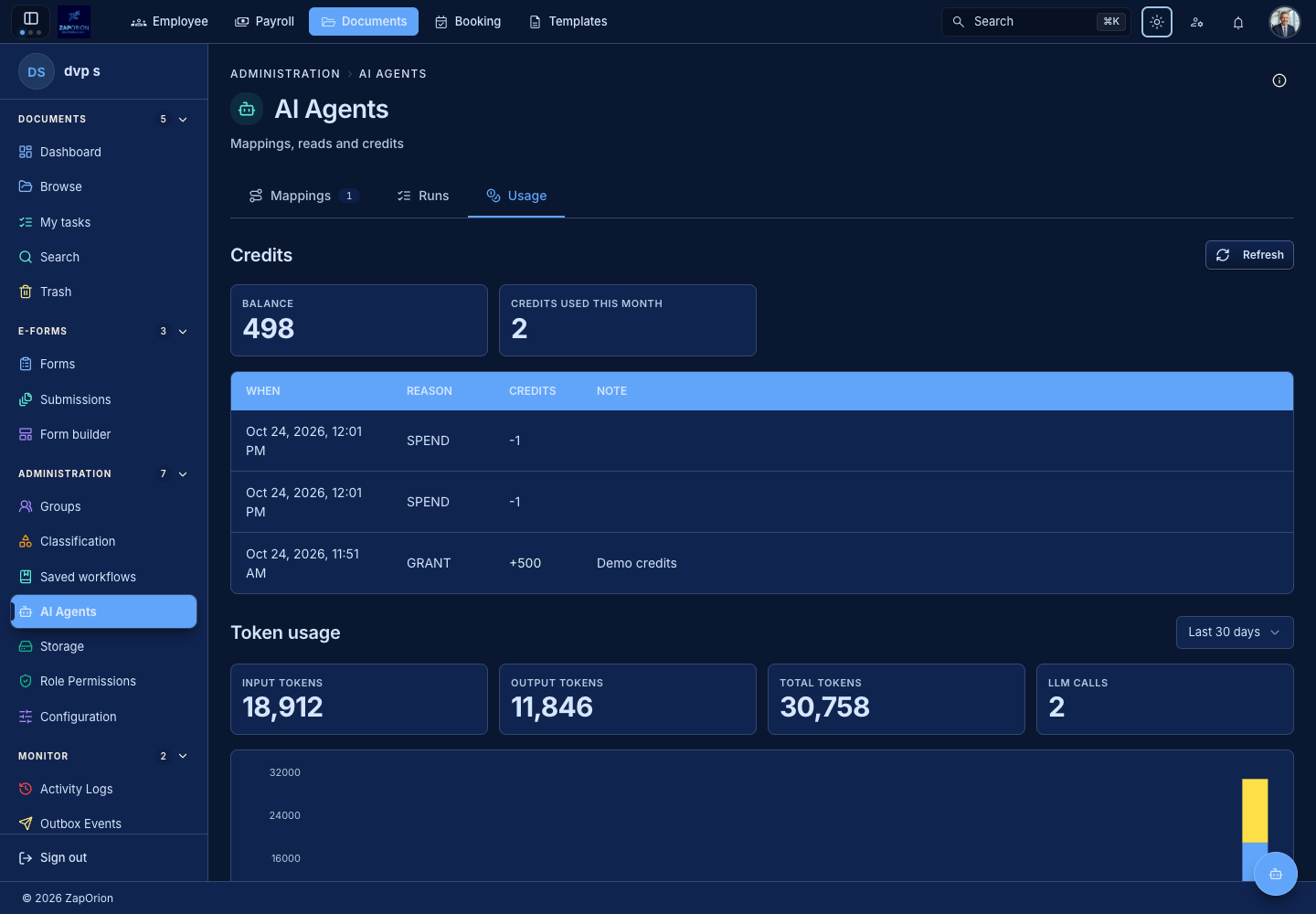Open the Last 30 days dropdown
The image size is (1316, 914).
(x=1235, y=632)
